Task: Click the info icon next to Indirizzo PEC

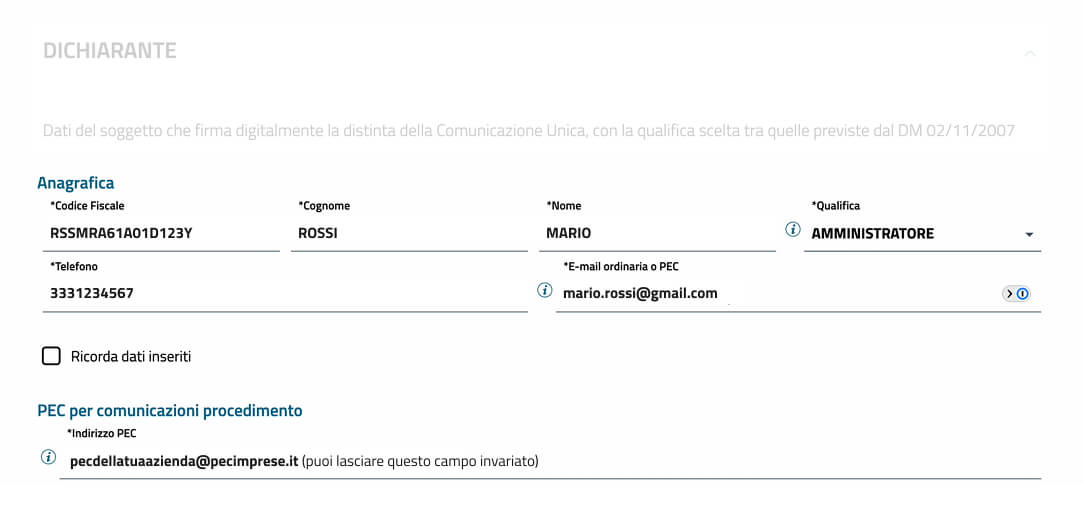Action: tap(48, 458)
